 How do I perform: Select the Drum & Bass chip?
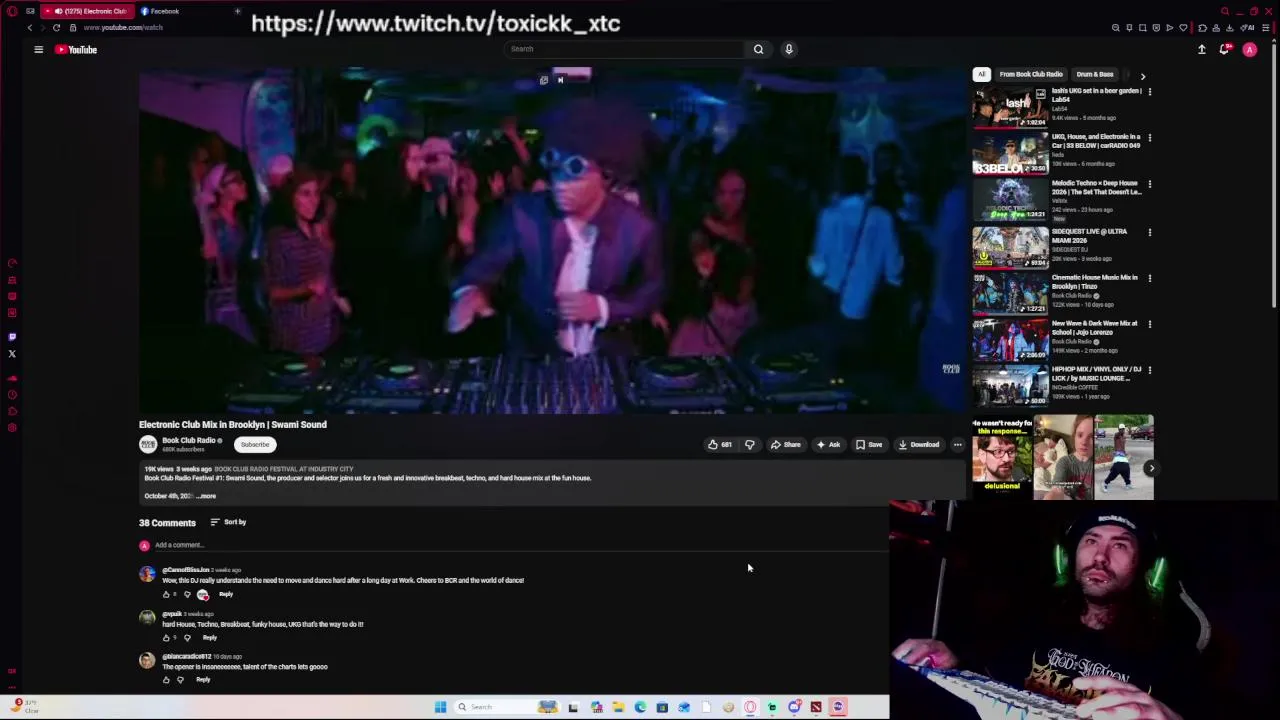pos(1095,74)
